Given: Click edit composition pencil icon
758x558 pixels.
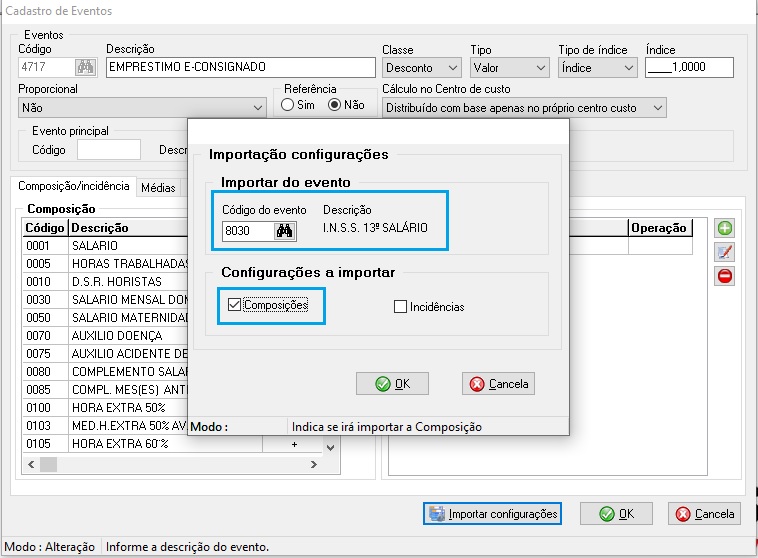Looking at the screenshot, I should 725,251.
